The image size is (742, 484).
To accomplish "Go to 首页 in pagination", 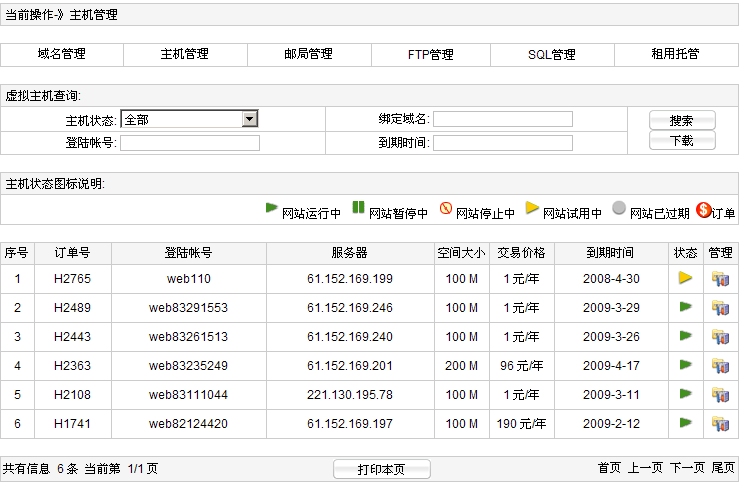I will pyautogui.click(x=609, y=468).
